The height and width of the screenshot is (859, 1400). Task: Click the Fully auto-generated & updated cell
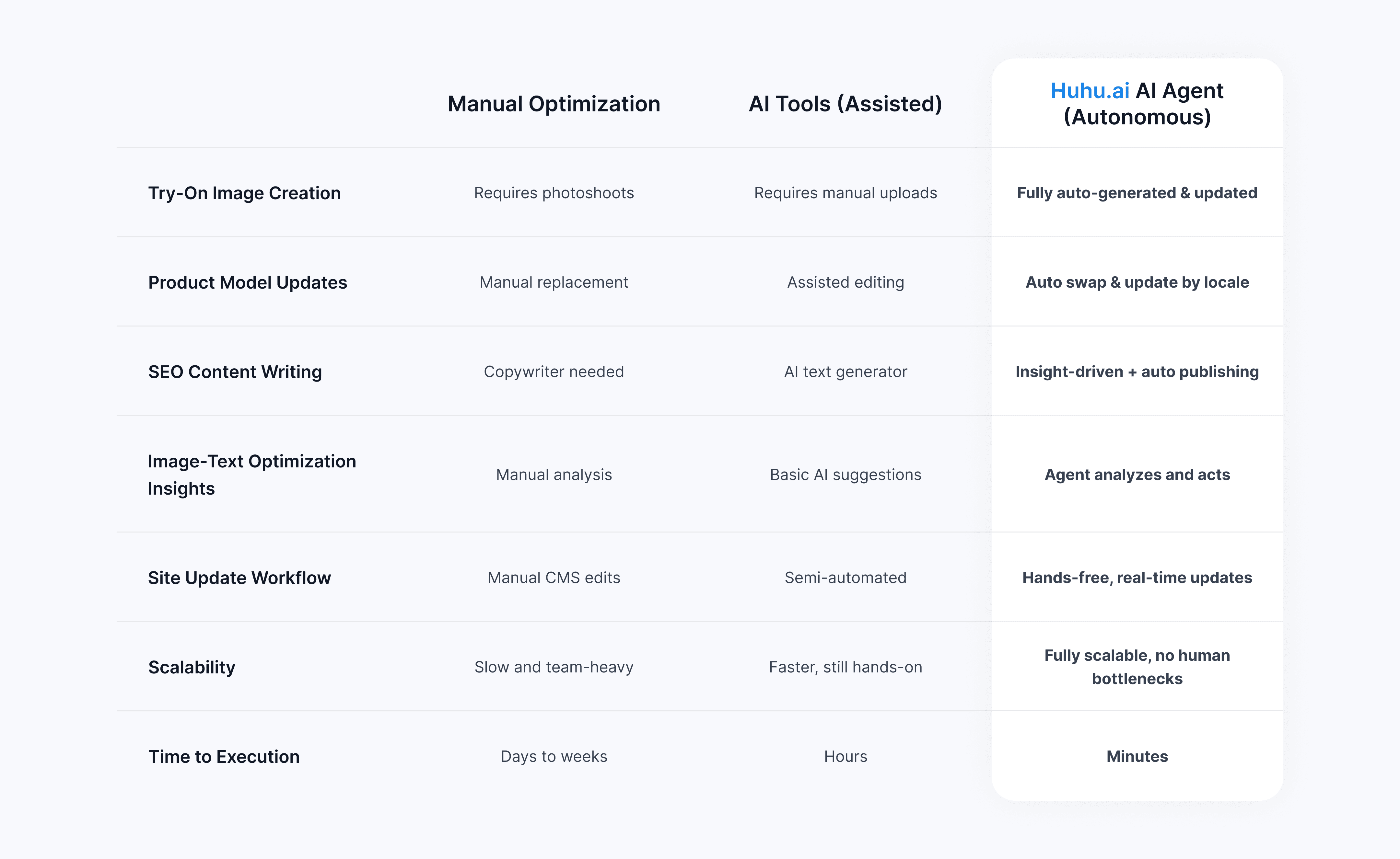1137,193
